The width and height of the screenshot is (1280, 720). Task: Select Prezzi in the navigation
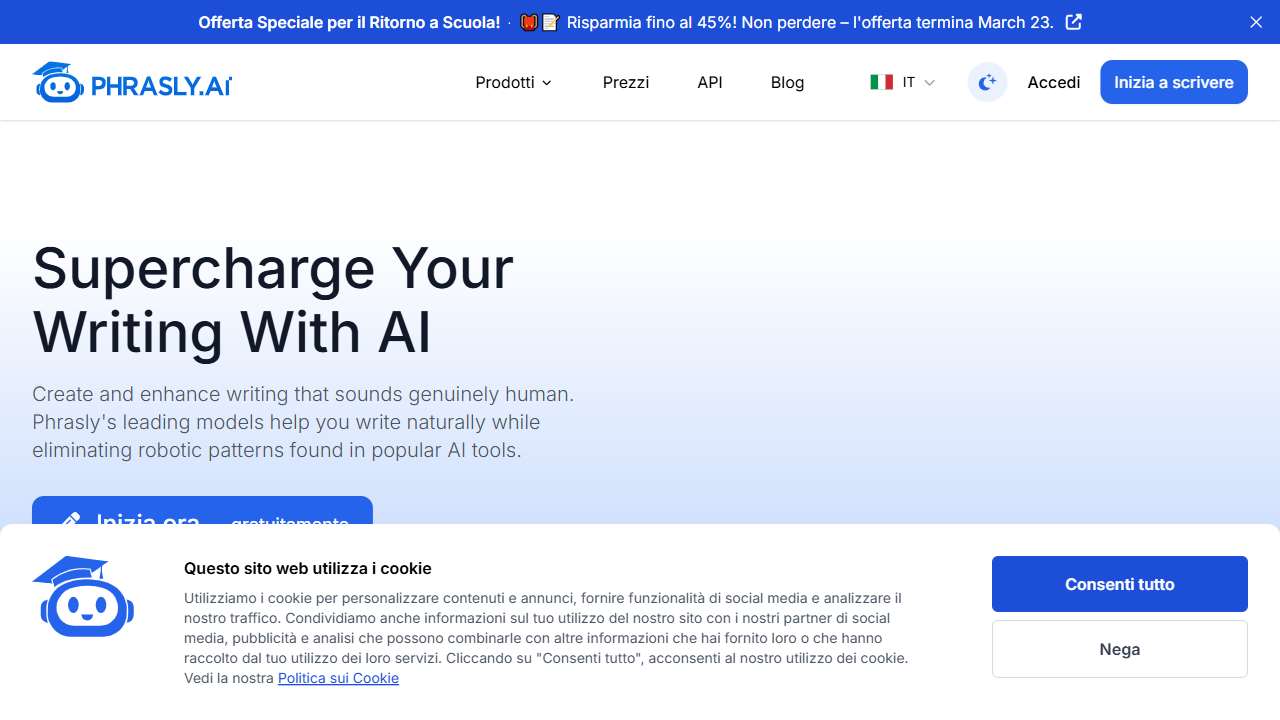point(626,83)
